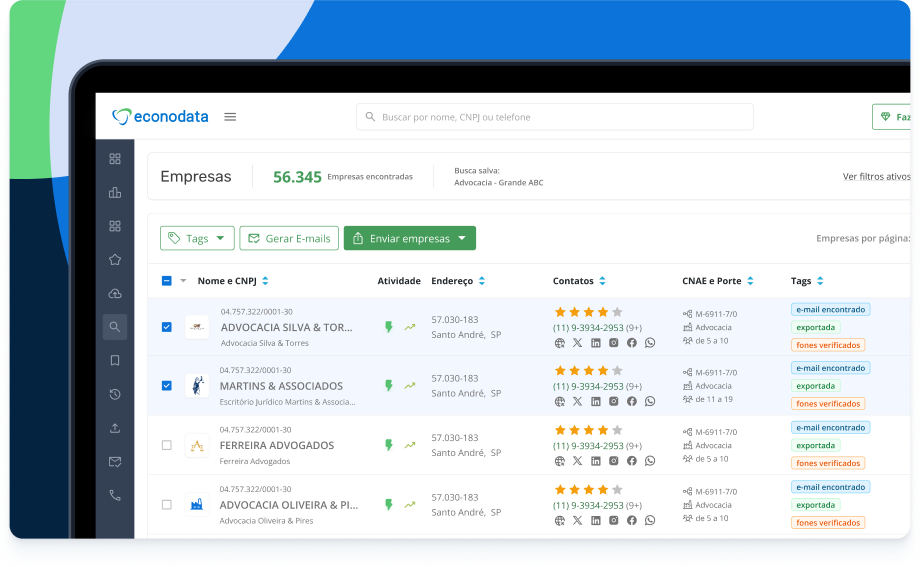Open X profile icon for Martins & Associados
920x567 pixels.
pos(577,401)
